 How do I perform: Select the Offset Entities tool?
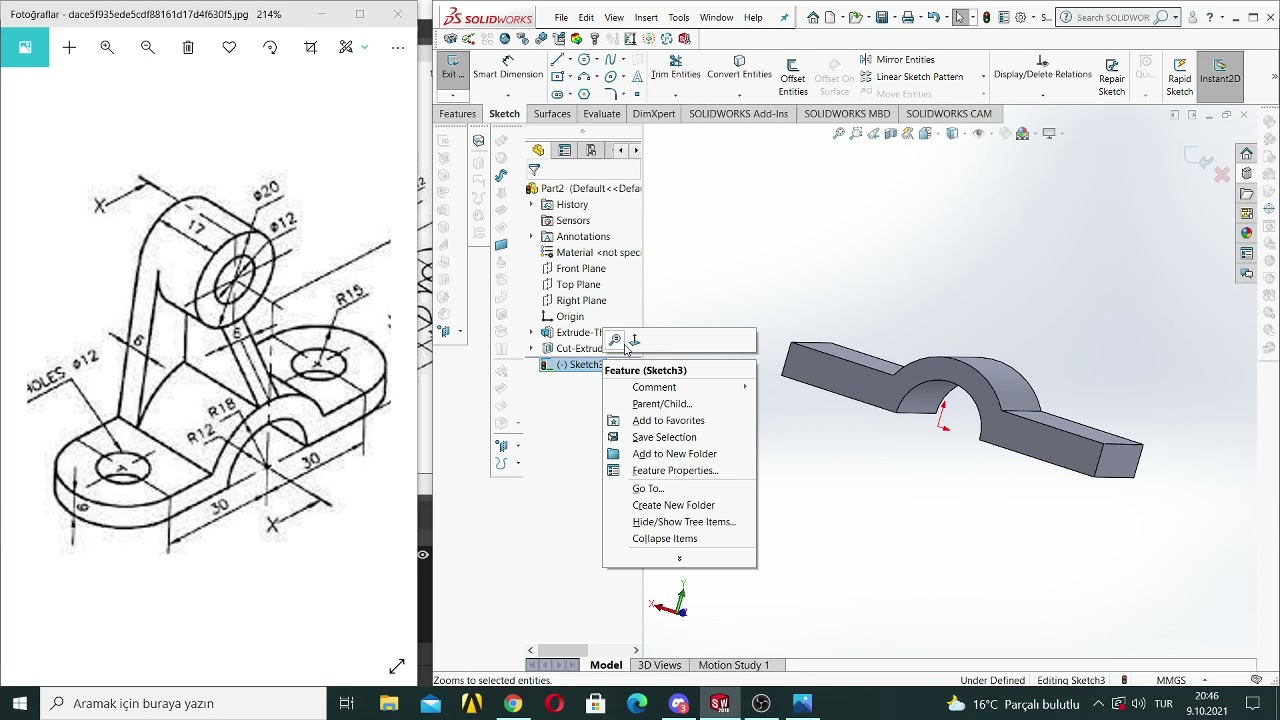tap(792, 76)
